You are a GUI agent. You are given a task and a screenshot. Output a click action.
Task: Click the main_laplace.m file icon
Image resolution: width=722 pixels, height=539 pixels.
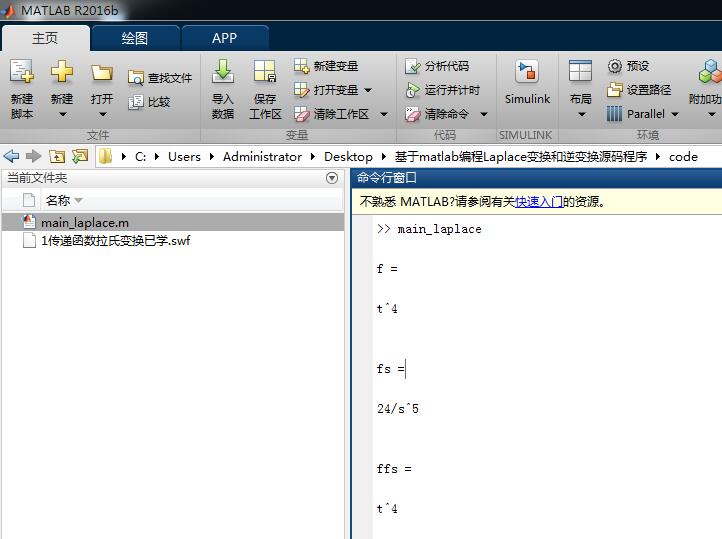(x=29, y=222)
